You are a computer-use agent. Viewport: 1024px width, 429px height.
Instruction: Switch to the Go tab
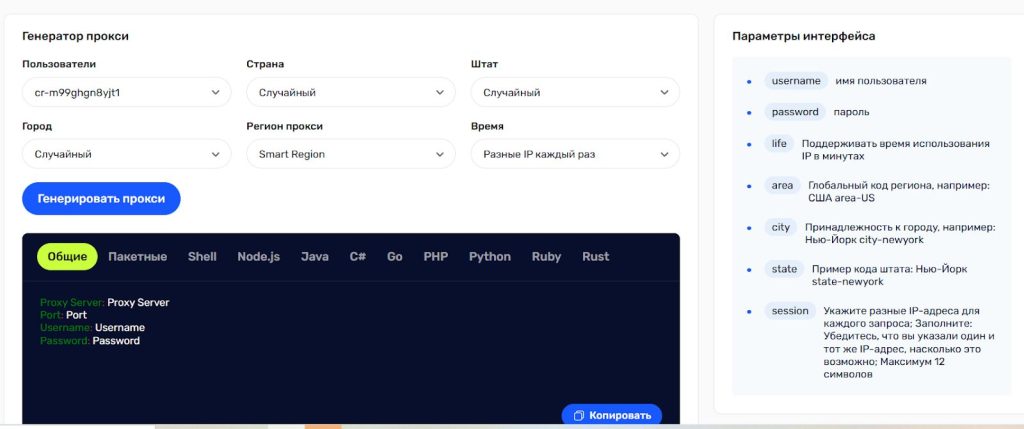[x=395, y=257]
